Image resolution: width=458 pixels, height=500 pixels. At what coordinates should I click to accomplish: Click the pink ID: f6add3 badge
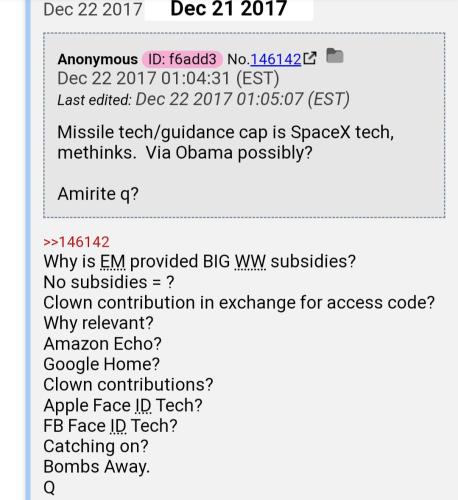[x=182, y=59]
